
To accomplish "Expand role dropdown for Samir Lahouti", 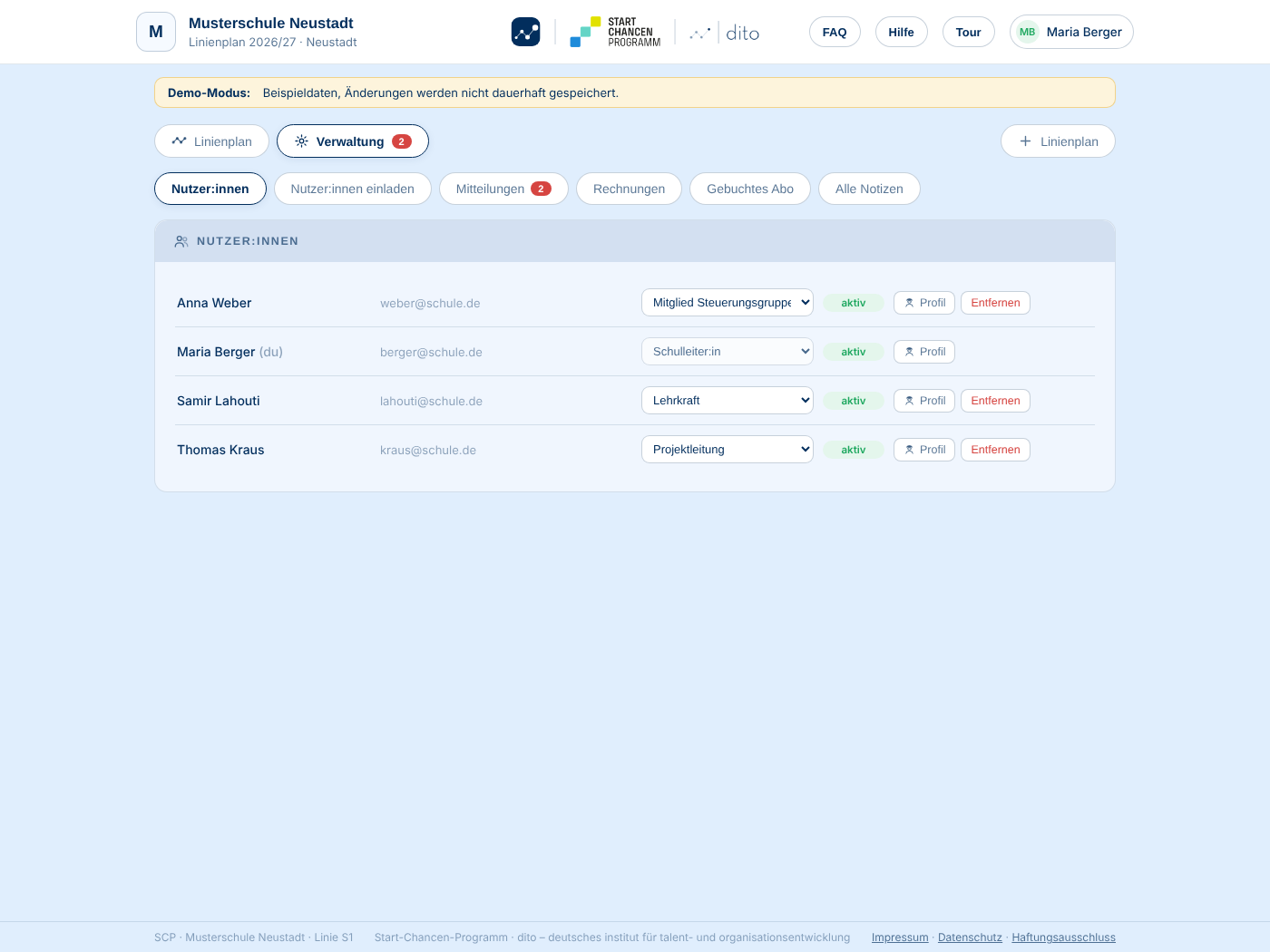I will (728, 401).
